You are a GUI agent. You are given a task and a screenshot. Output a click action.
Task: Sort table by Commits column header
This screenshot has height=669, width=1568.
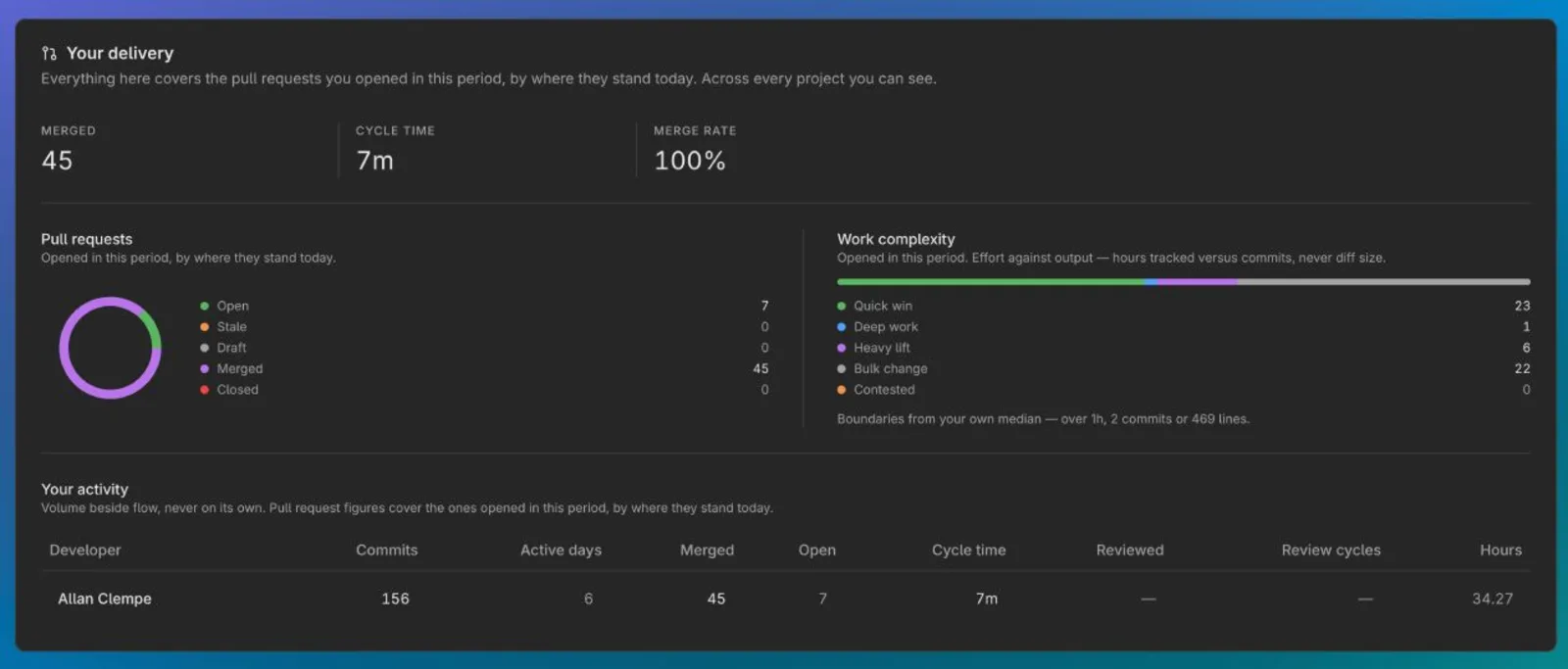click(386, 550)
